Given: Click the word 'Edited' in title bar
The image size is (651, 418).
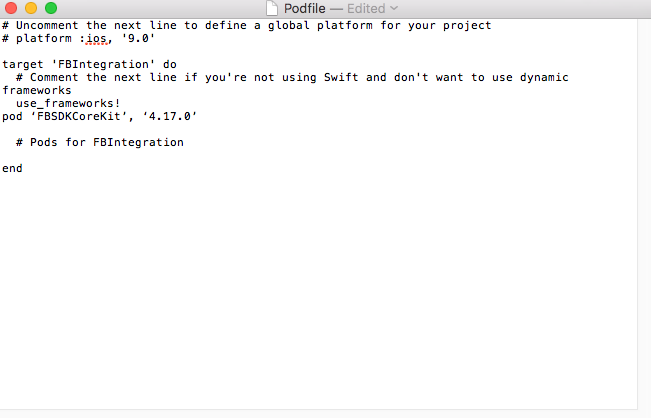Looking at the screenshot, I should 365,8.
